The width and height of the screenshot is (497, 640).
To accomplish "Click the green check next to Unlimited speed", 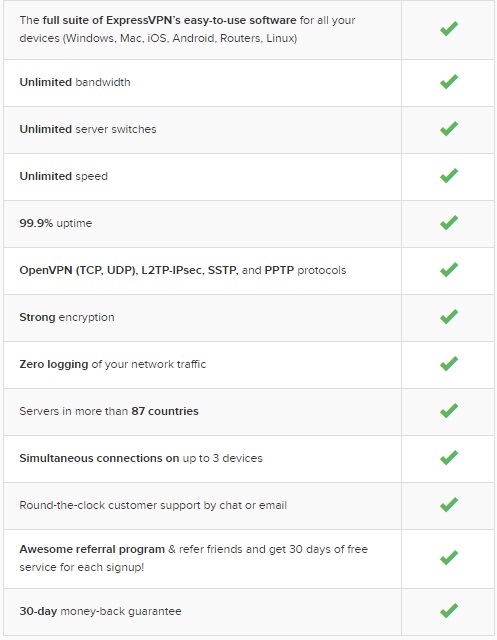I will [x=449, y=176].
